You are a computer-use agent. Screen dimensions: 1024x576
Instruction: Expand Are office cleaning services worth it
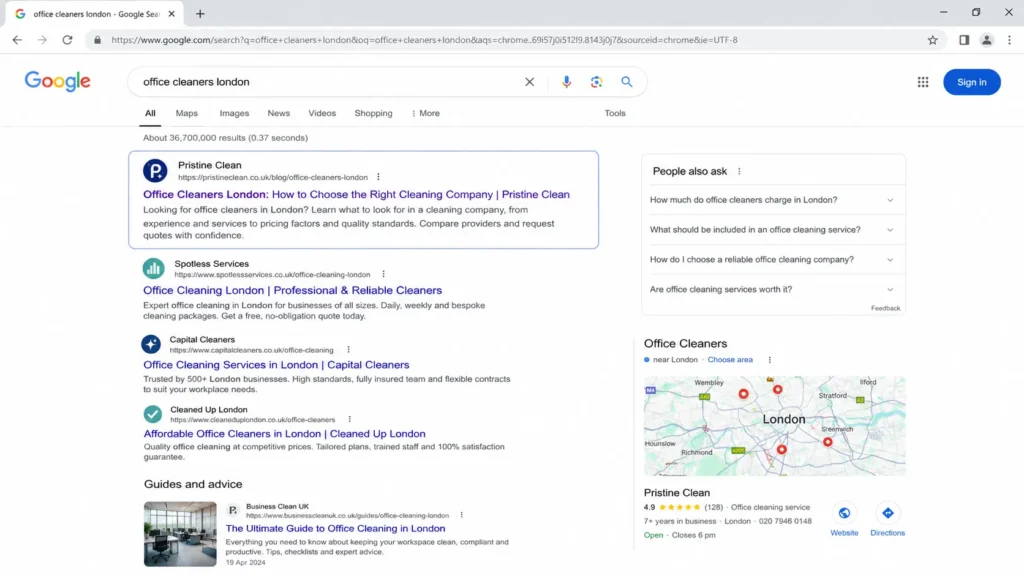[x=773, y=289]
